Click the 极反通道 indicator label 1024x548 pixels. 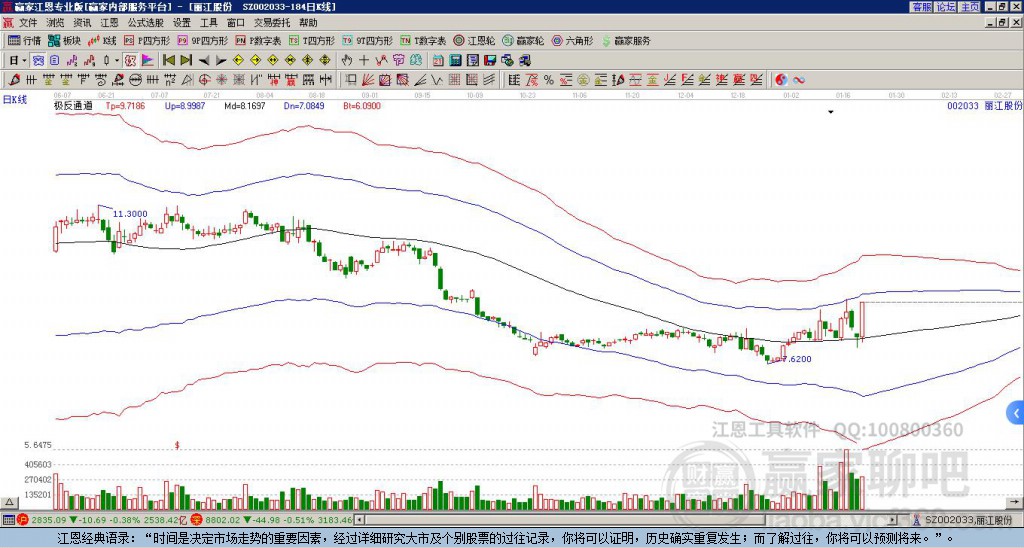(x=73, y=105)
